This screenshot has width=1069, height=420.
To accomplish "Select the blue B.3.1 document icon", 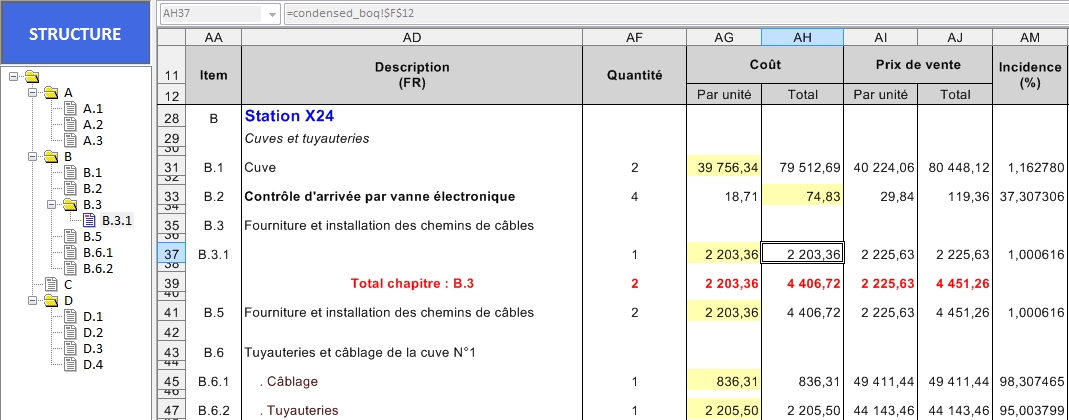I will tap(89, 220).
